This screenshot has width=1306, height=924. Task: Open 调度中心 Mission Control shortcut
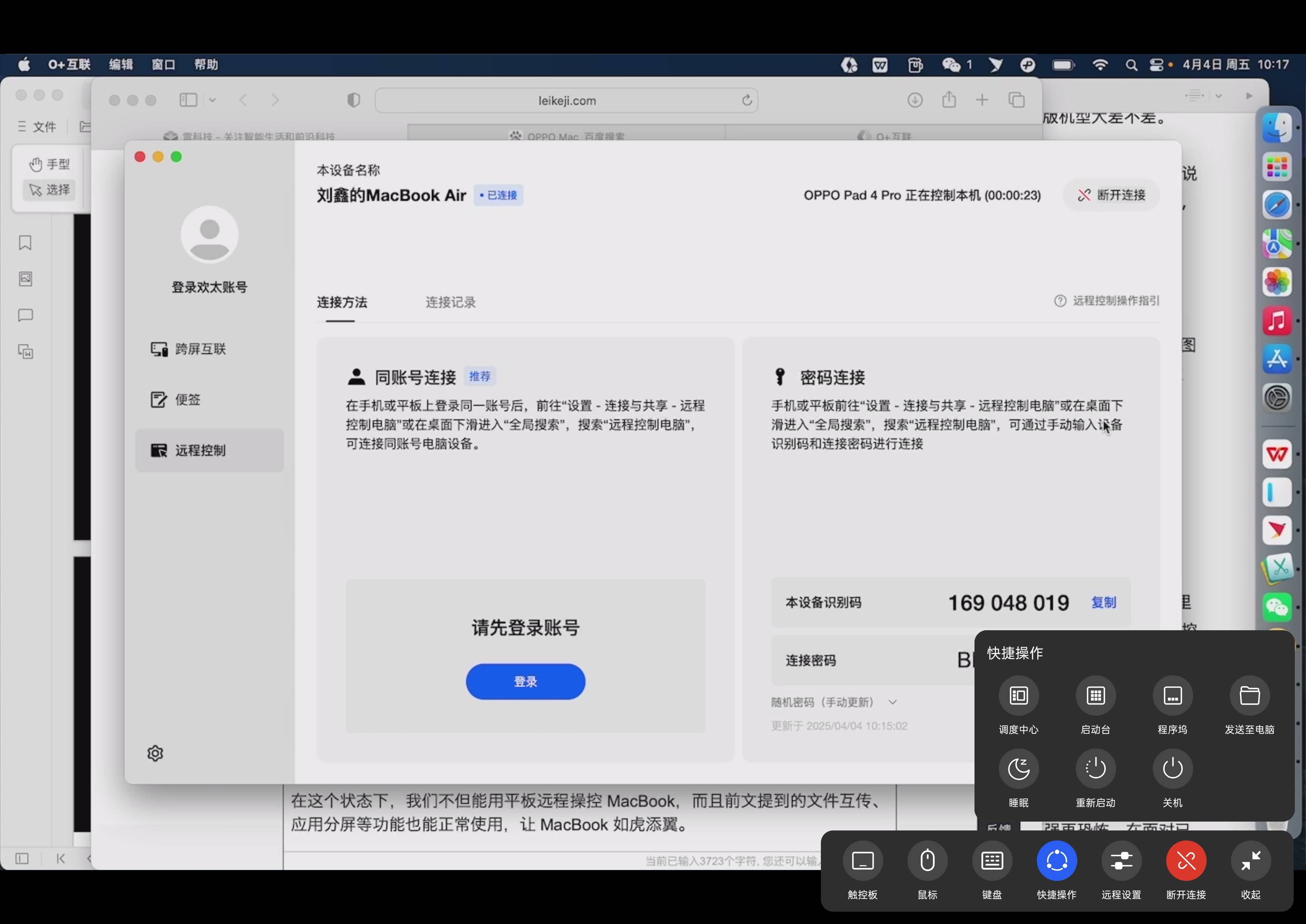point(1019,695)
